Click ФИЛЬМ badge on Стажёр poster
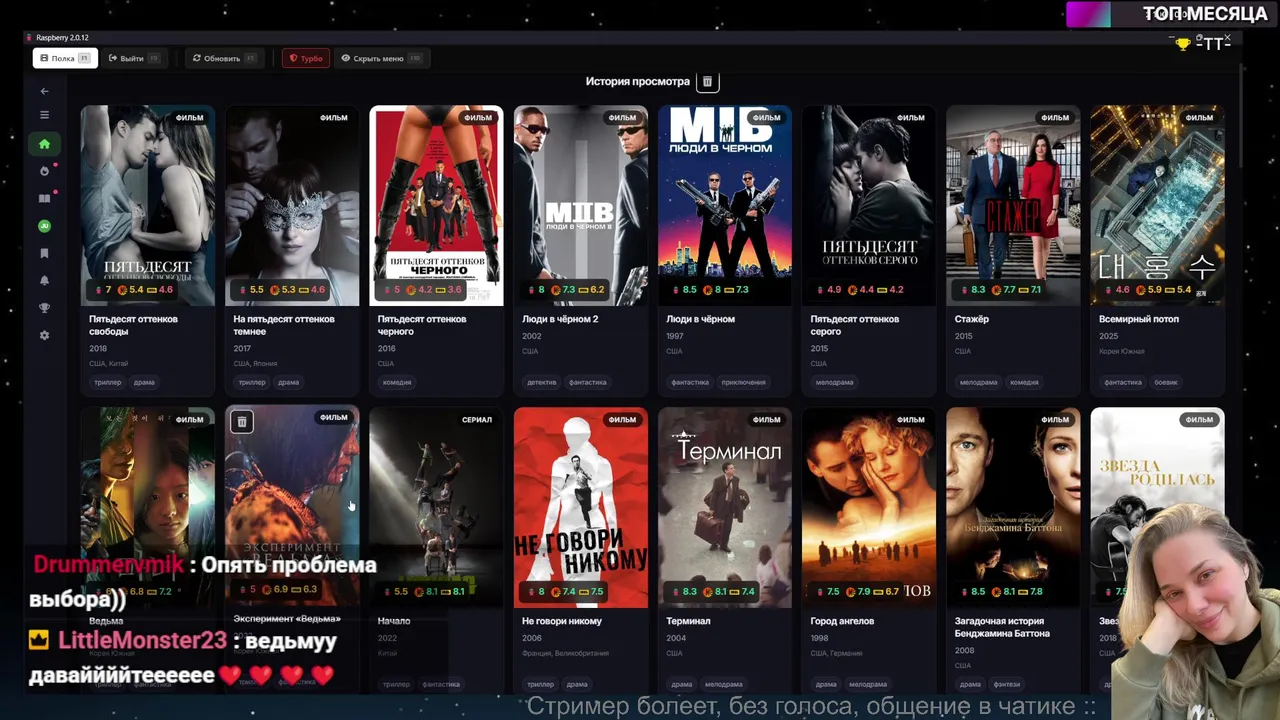The width and height of the screenshot is (1280, 720). (x=1054, y=118)
